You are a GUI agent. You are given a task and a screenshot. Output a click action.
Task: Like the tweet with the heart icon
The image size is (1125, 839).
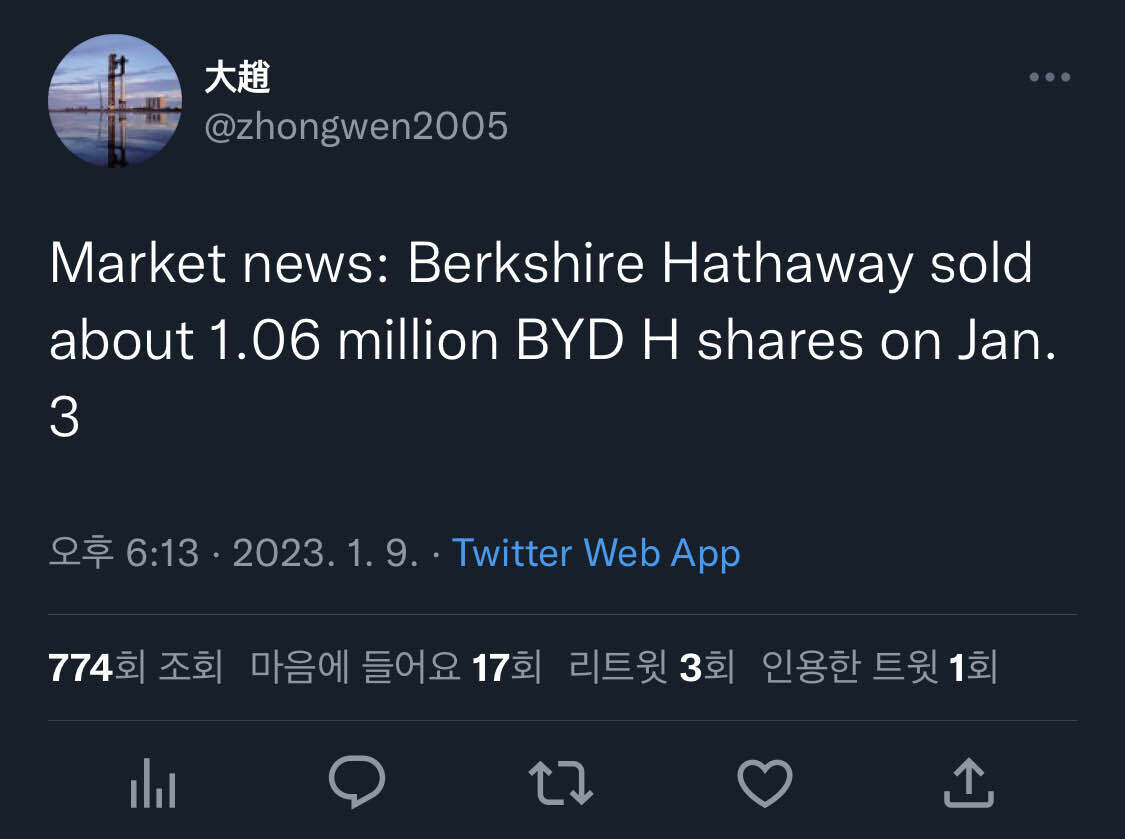tap(765, 782)
